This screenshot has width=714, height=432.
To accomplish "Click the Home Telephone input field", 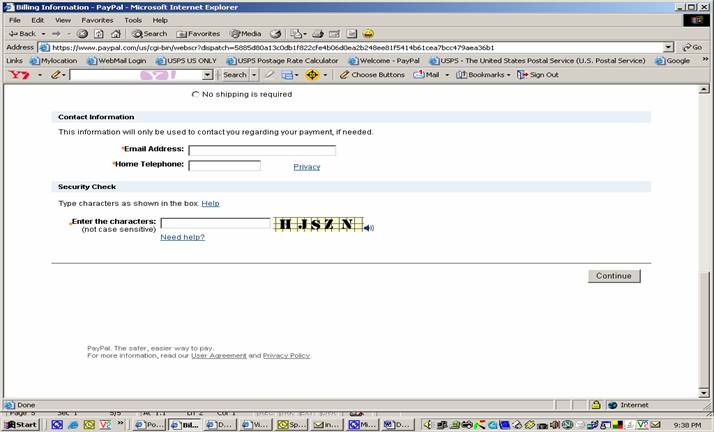I will tap(224, 166).
